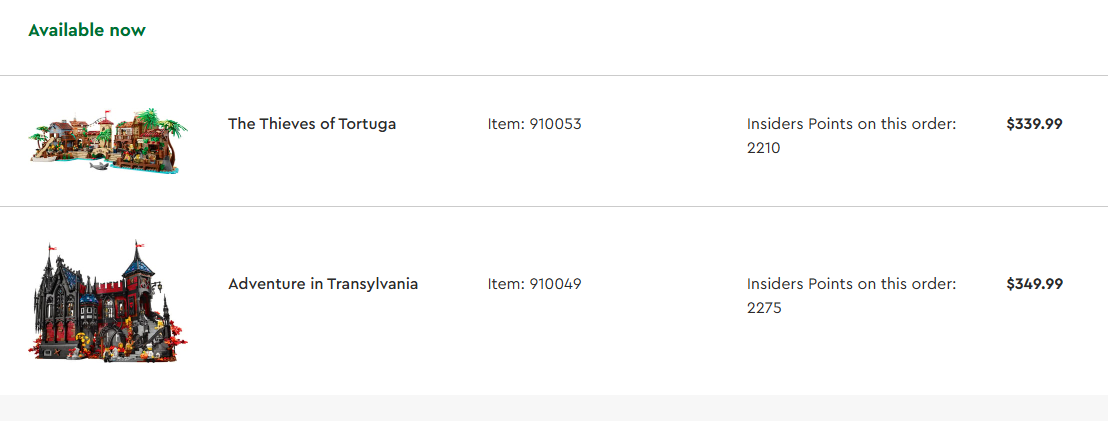Click the 2210 points value
The width and height of the screenshot is (1108, 421).
pos(763,148)
